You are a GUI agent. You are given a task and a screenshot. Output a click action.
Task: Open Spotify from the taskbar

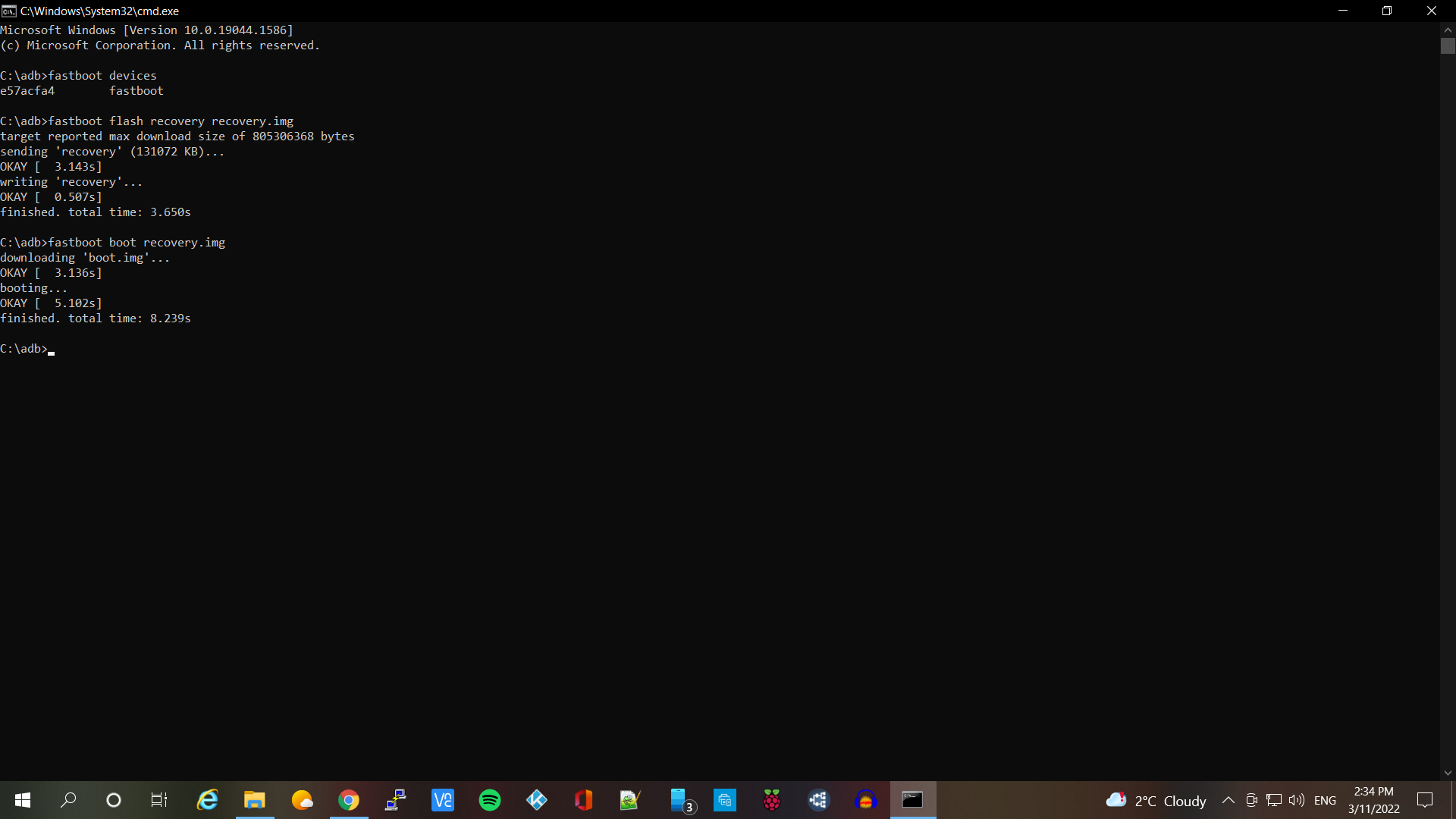coord(490,800)
